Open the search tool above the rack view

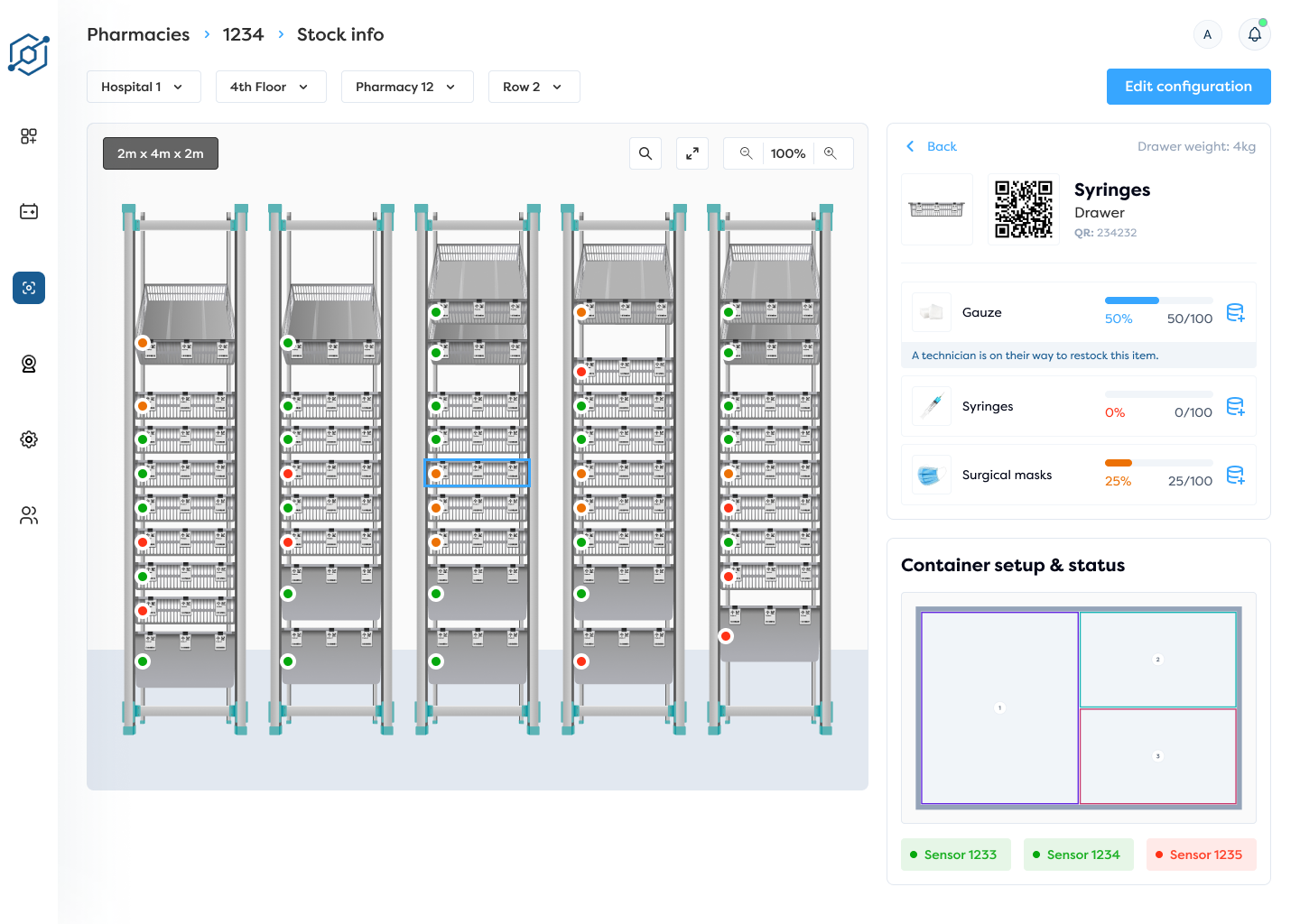click(x=645, y=153)
